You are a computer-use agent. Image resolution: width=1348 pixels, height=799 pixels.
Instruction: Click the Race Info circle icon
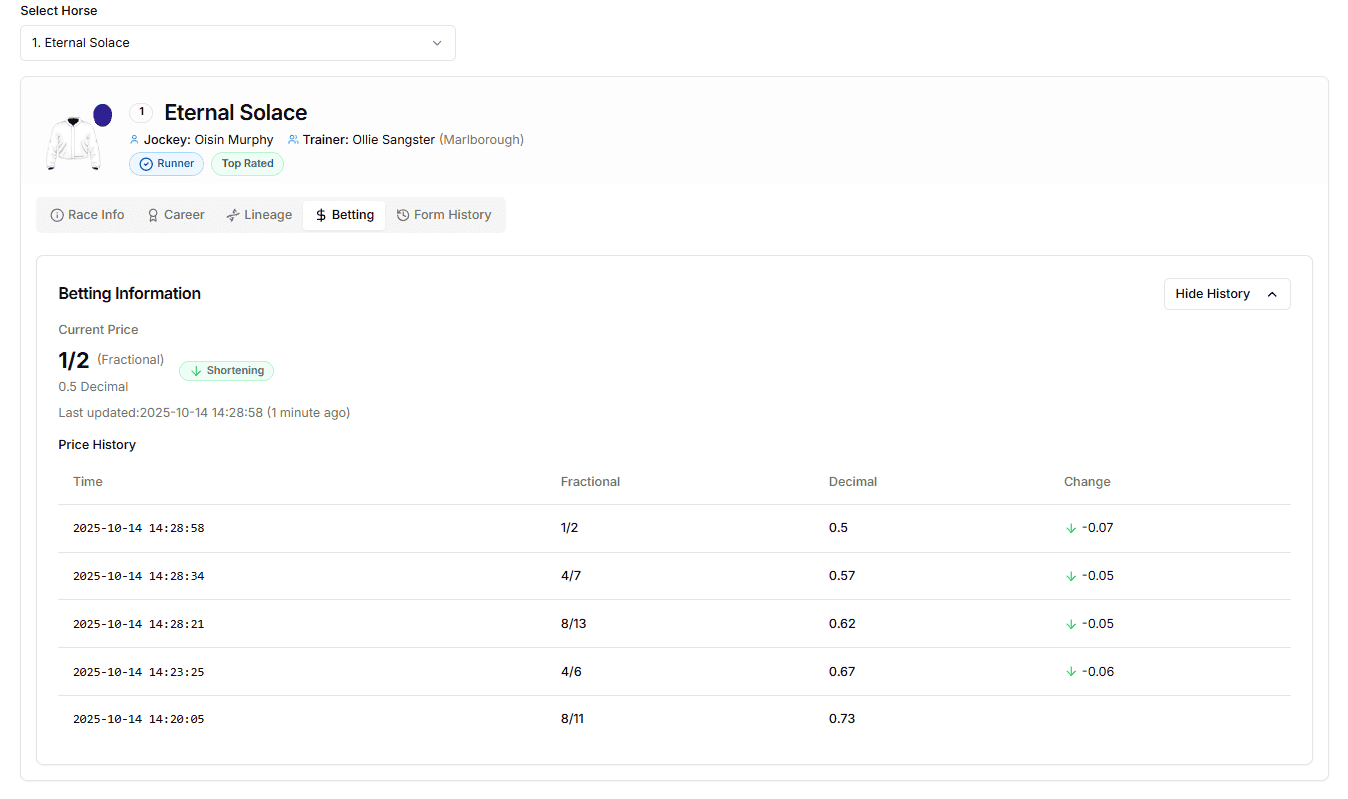(x=57, y=215)
